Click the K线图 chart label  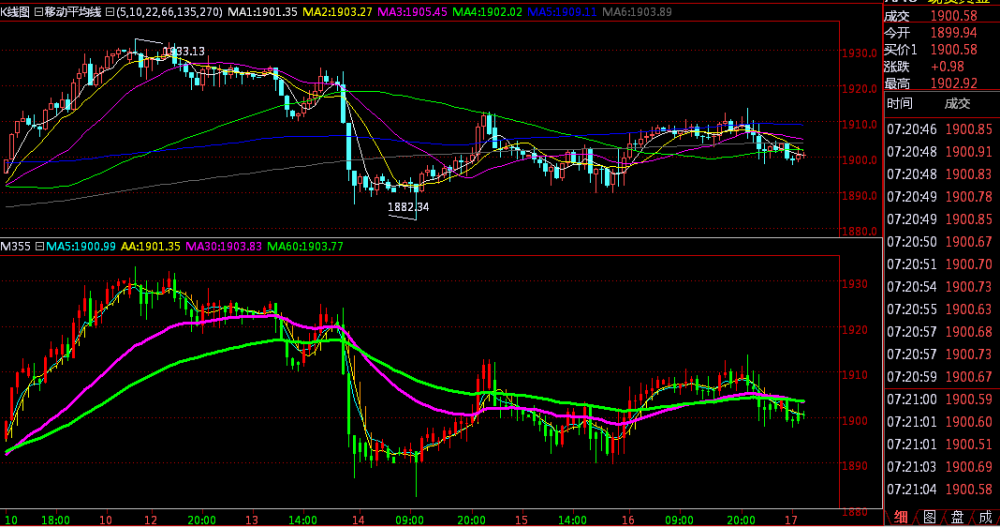pyautogui.click(x=15, y=13)
